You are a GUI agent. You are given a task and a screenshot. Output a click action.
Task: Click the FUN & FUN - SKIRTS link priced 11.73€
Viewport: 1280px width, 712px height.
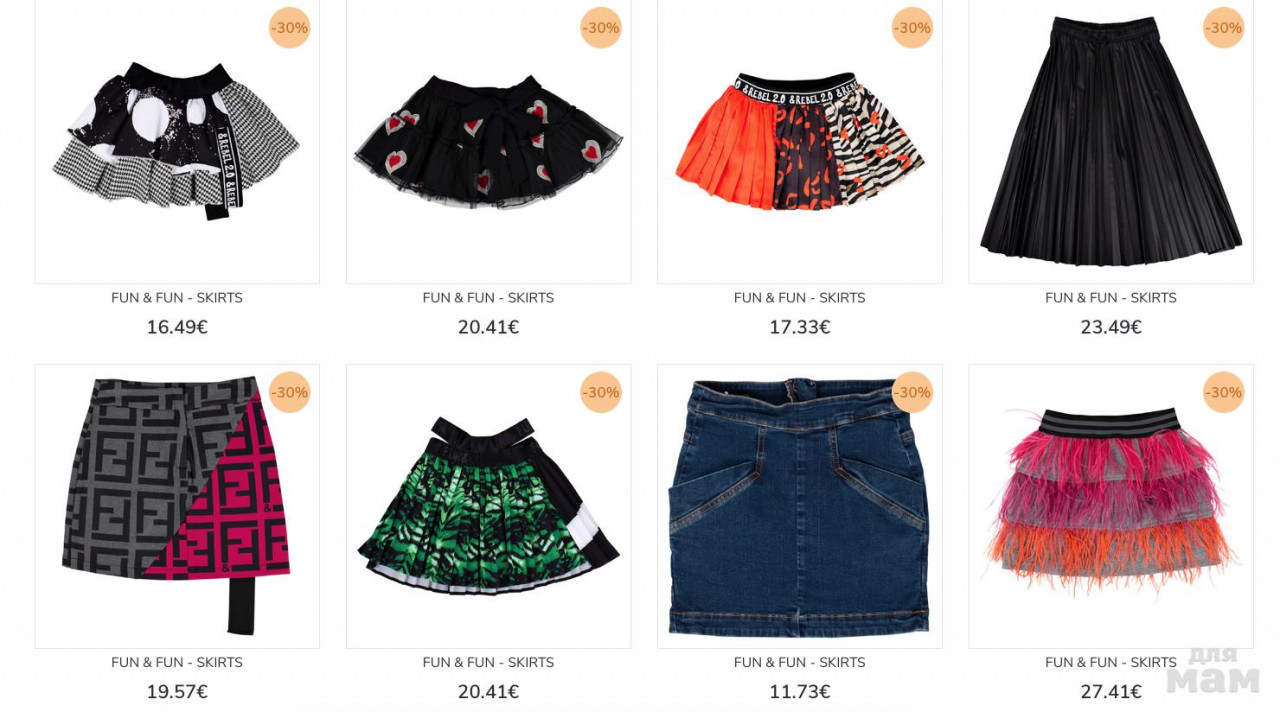(x=800, y=662)
